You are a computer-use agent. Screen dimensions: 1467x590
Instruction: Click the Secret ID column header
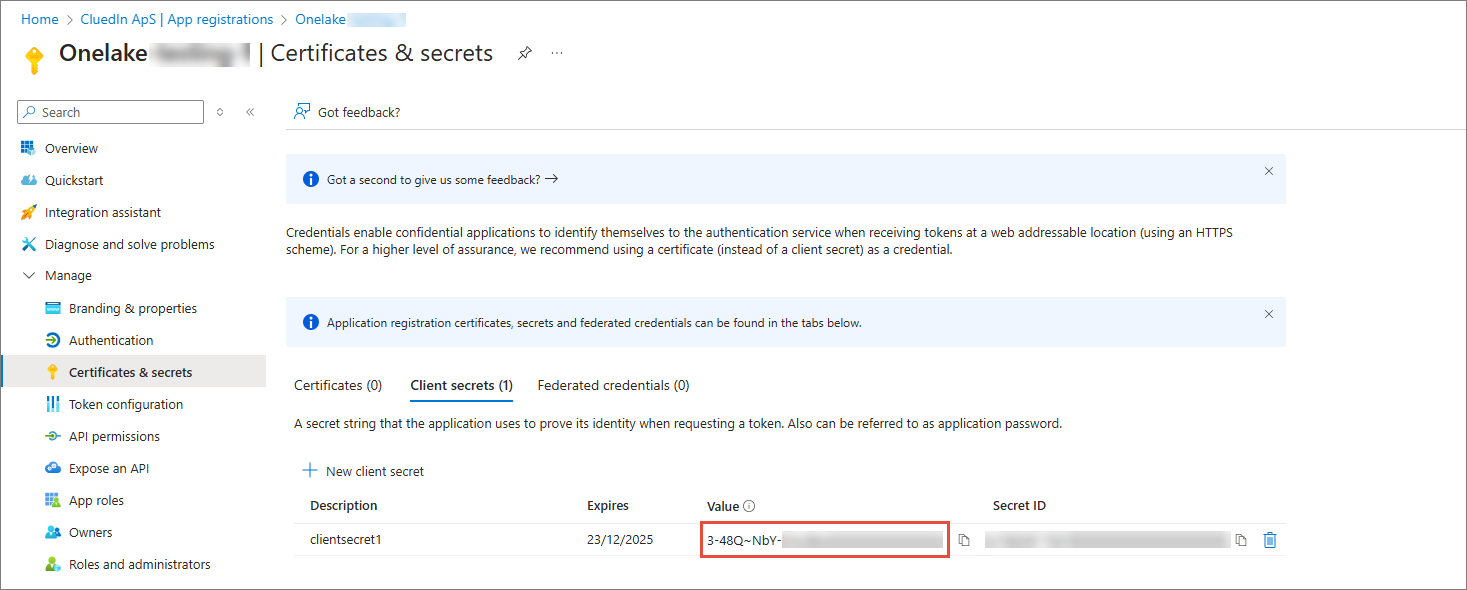[1019, 506]
